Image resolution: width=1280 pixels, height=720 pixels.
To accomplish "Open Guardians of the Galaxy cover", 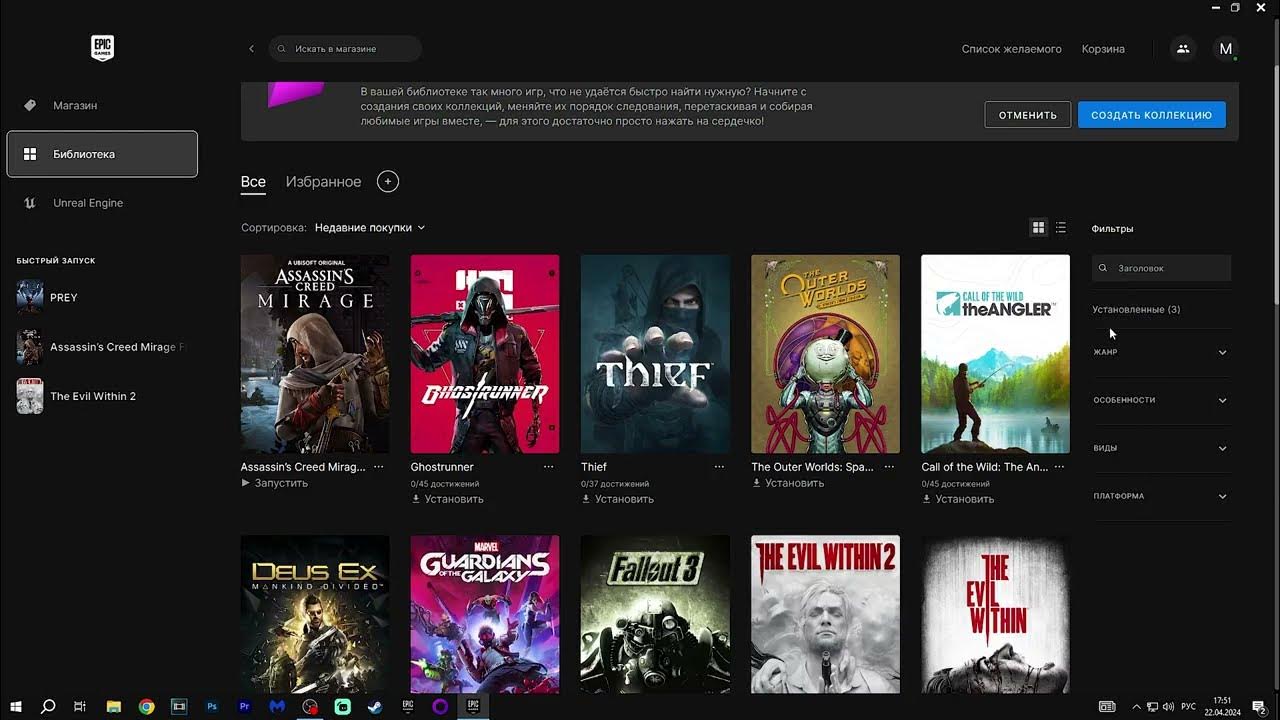I will [485, 614].
